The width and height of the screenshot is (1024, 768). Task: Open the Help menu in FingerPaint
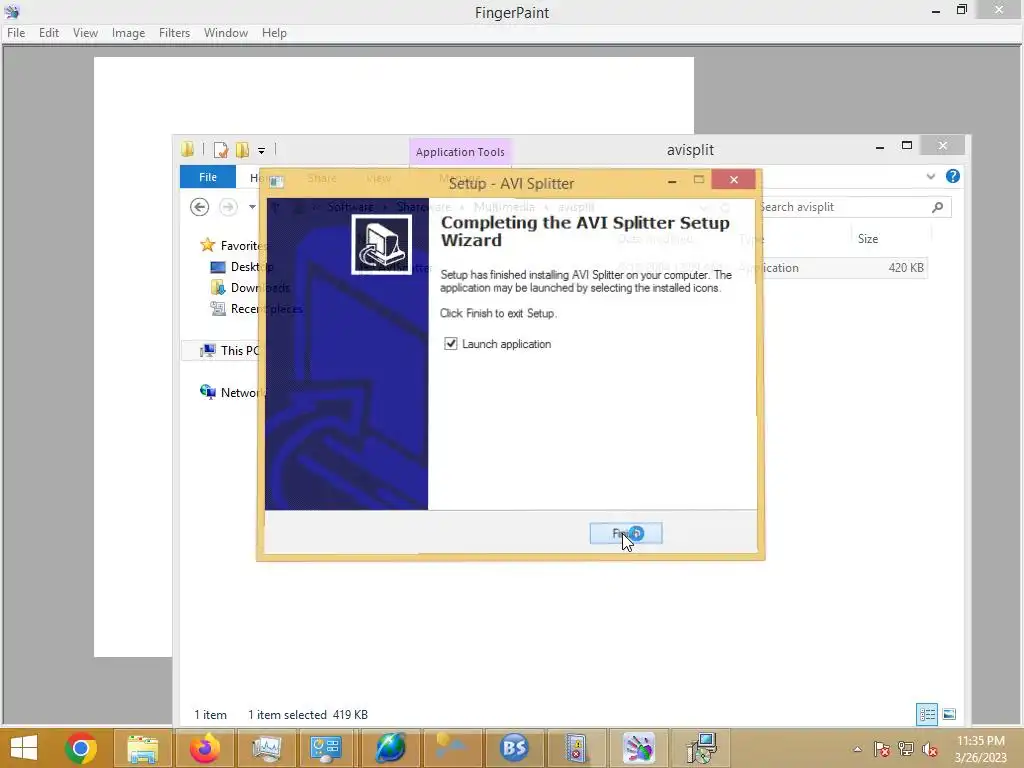[x=274, y=33]
